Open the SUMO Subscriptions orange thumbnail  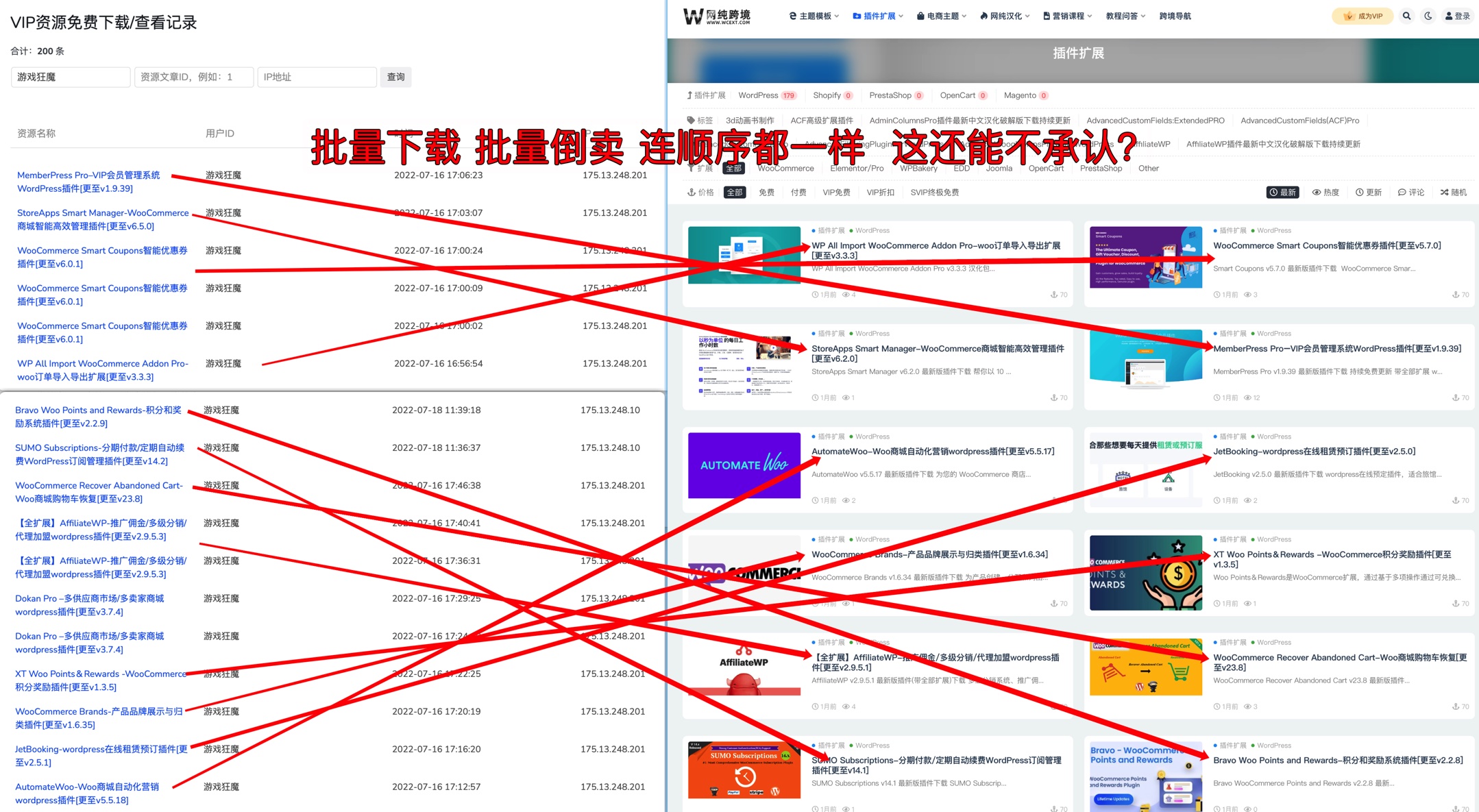coord(744,771)
